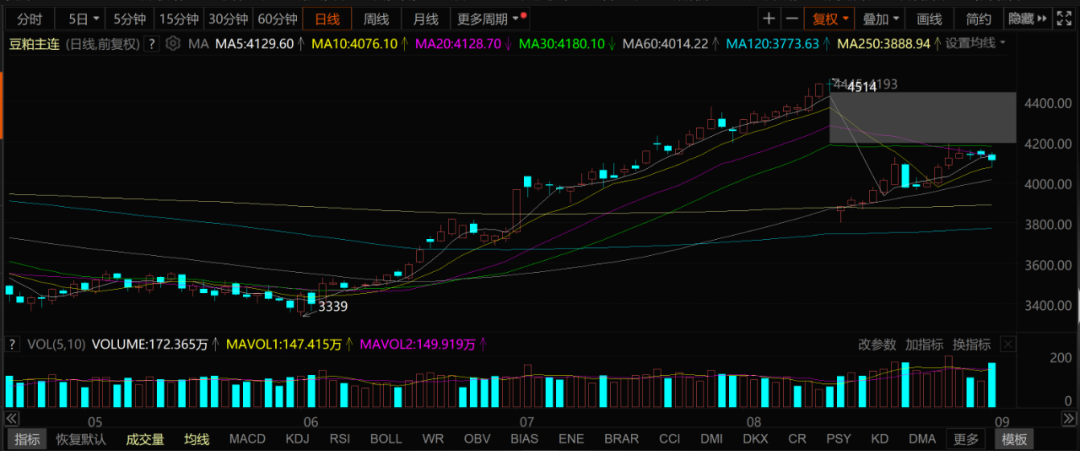Switch to 30分钟 period

227,19
